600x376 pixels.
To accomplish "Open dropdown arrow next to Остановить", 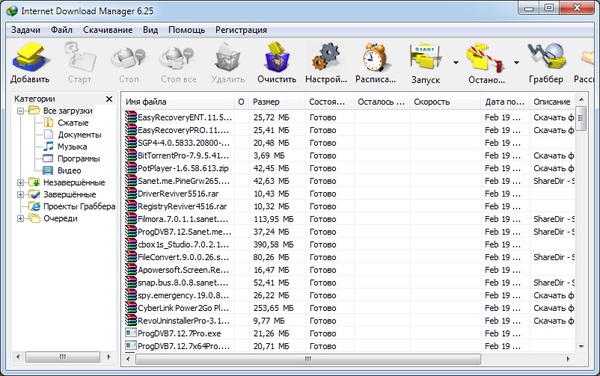I will pyautogui.click(x=516, y=62).
